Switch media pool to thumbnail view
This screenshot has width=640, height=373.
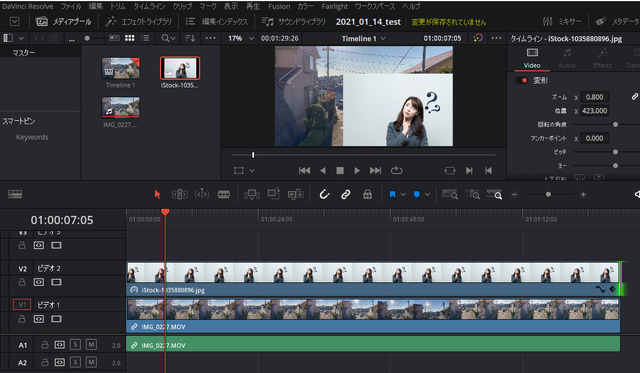(130, 38)
